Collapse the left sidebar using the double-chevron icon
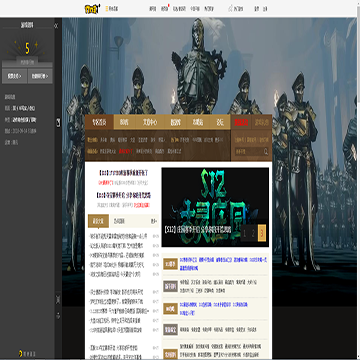This screenshot has height=360, width=360. click(x=56, y=25)
